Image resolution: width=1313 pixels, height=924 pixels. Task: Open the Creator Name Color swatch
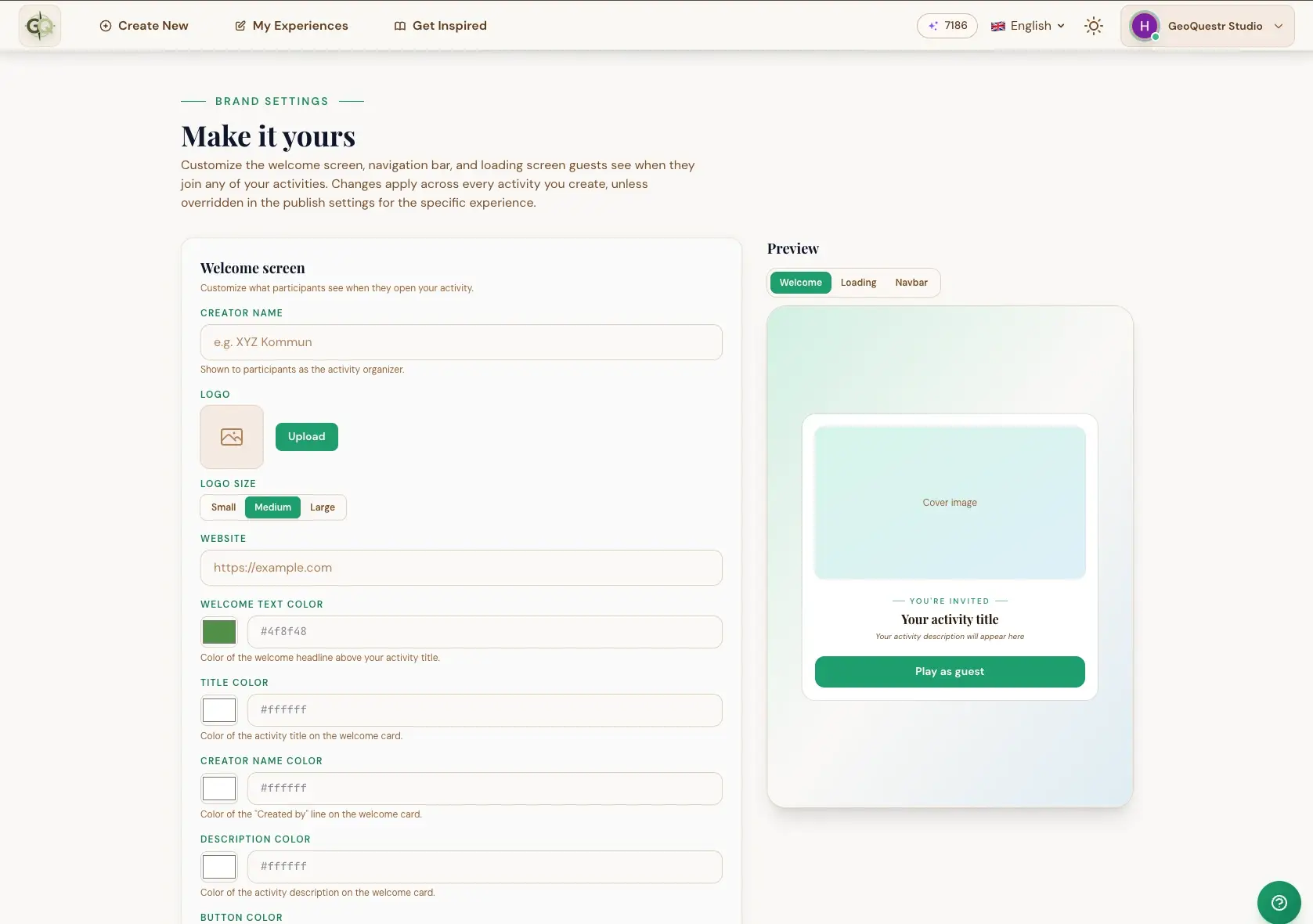tap(219, 789)
